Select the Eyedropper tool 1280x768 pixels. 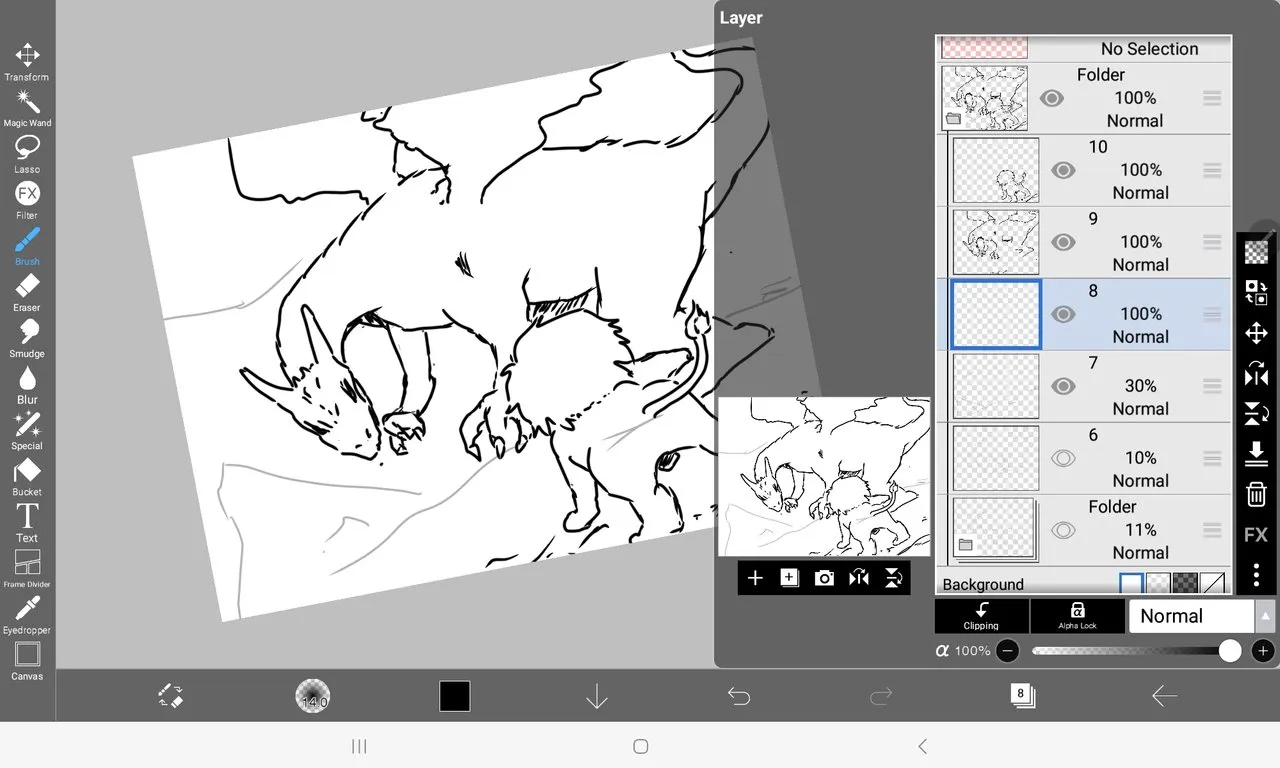27,615
